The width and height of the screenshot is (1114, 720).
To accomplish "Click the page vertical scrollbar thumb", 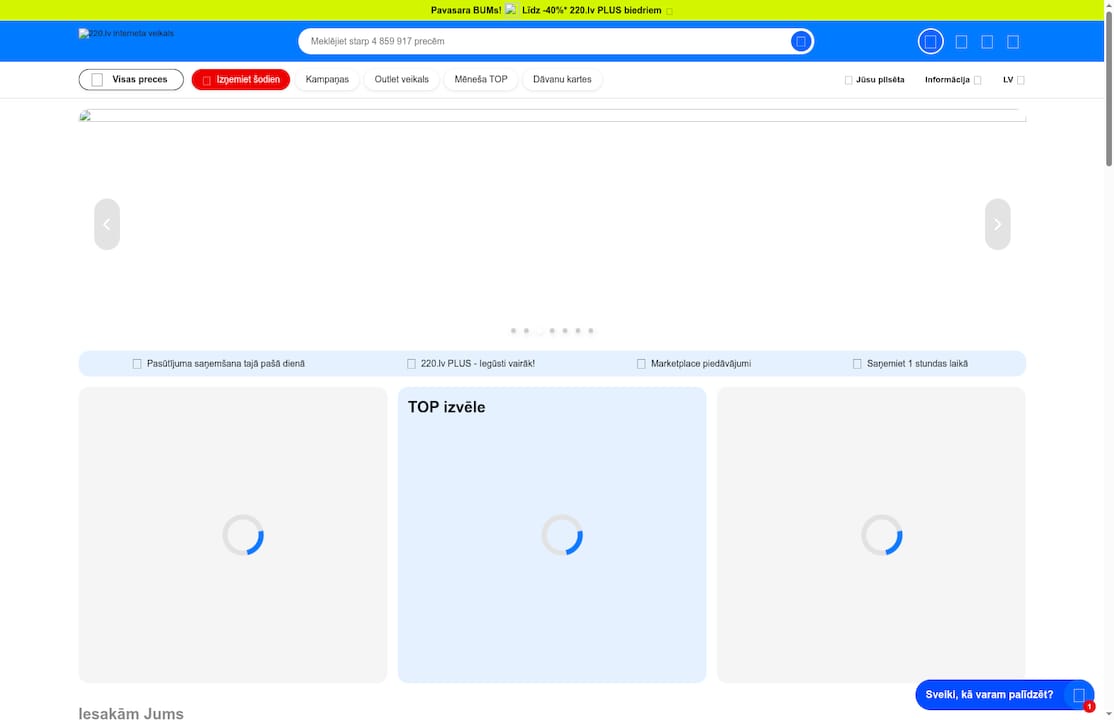I will [x=1108, y=89].
